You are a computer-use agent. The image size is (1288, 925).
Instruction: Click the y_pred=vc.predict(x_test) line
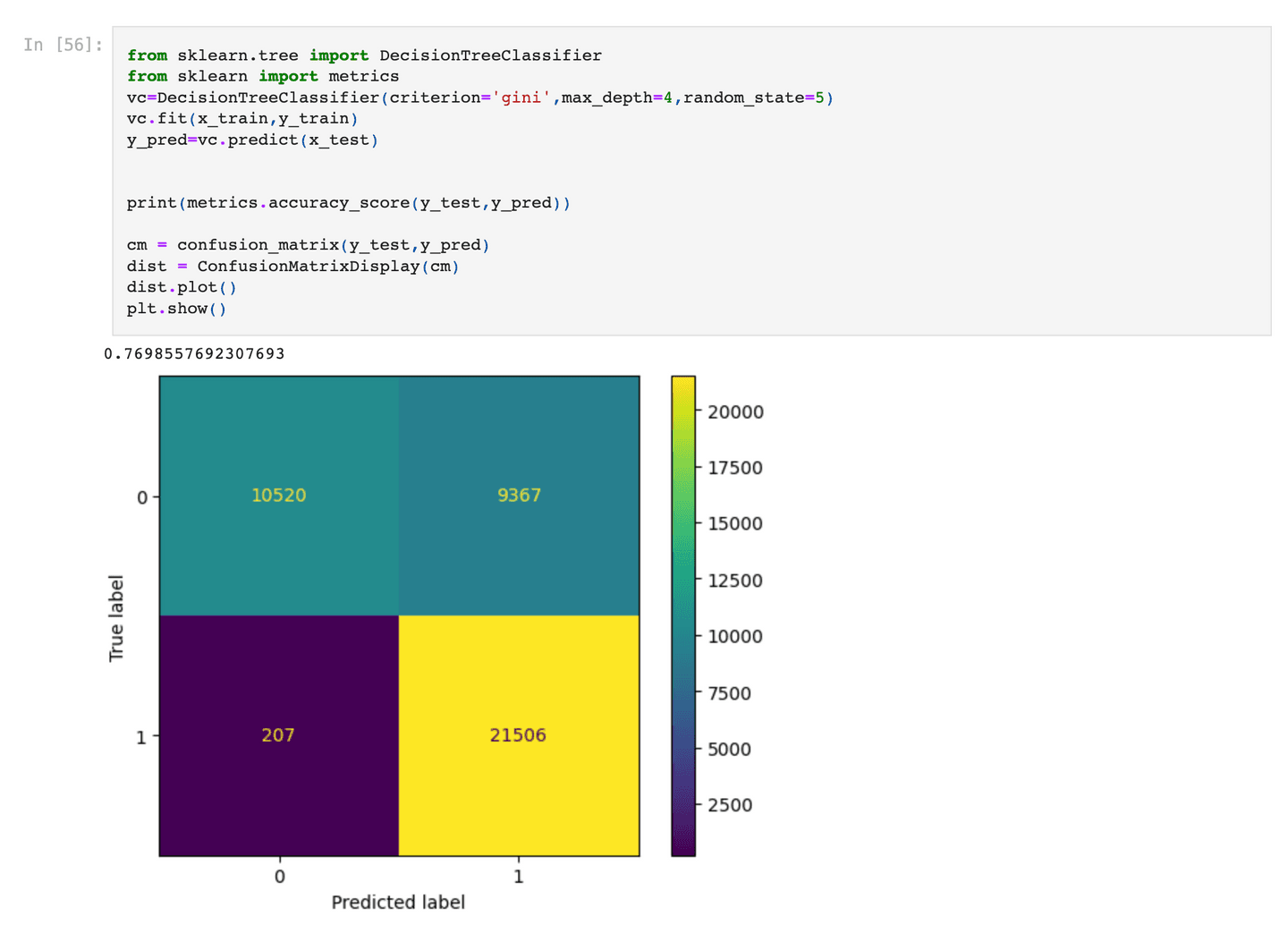(x=252, y=140)
